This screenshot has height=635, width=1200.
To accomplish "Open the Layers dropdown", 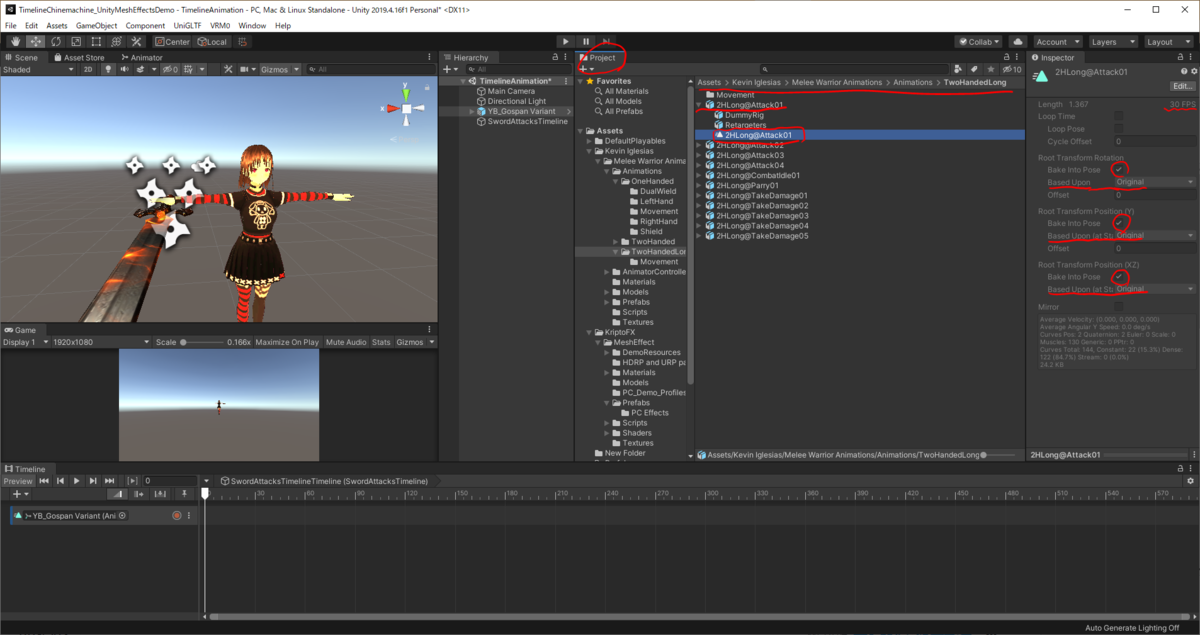I will 1111,42.
